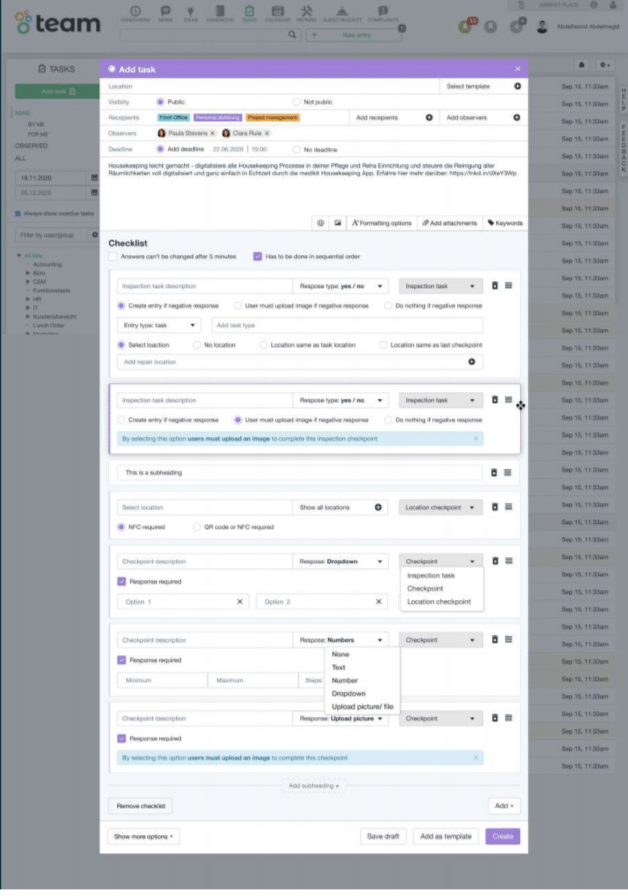
Task: Open Response: Upload picture dropdown
Action: (341, 719)
